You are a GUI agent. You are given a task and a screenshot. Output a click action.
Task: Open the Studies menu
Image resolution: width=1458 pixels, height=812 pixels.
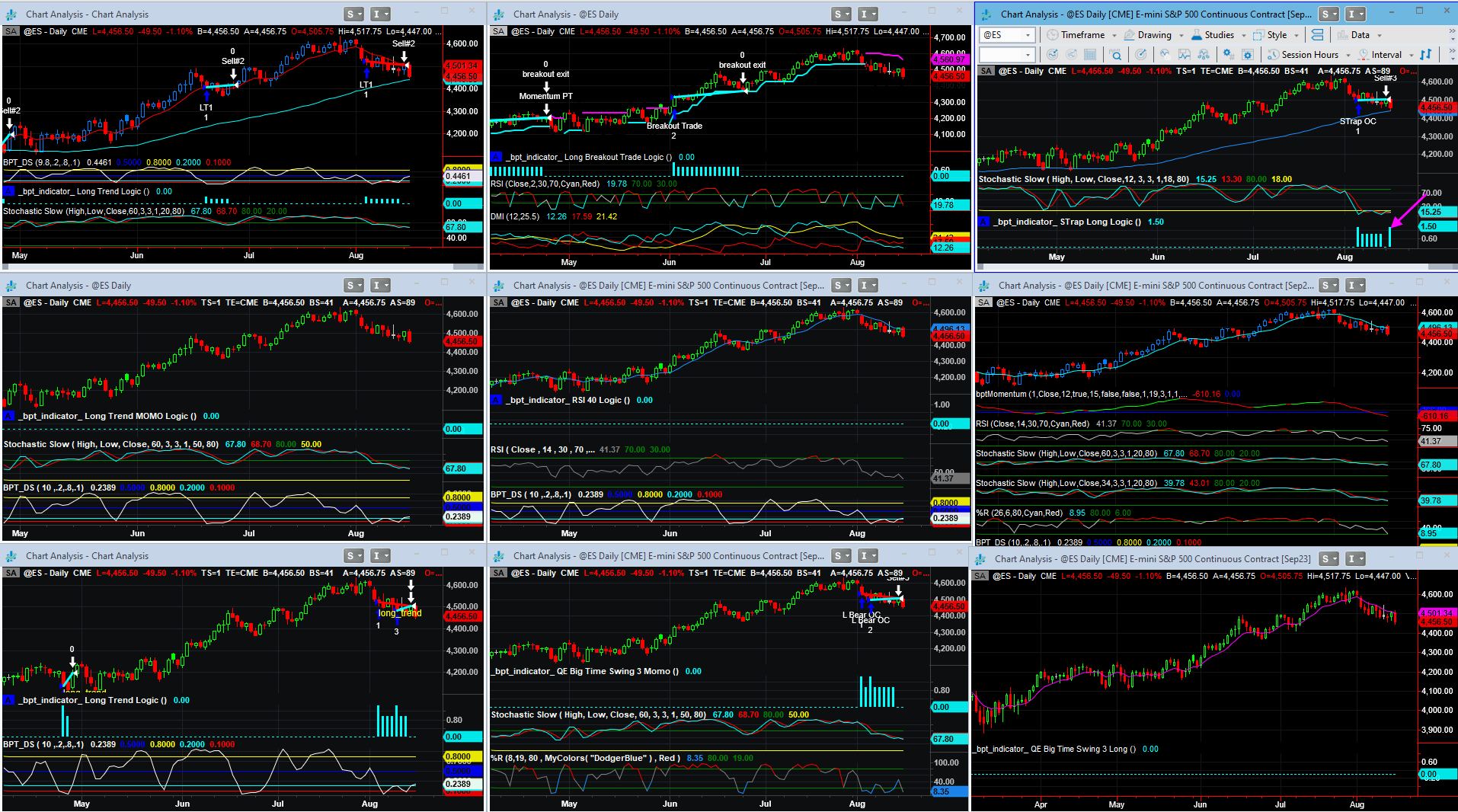click(1219, 35)
